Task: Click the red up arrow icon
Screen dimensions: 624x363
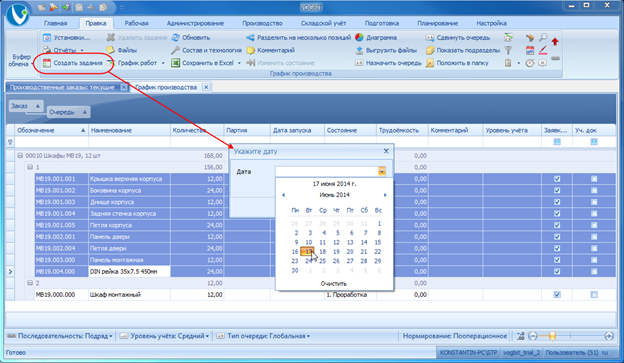Action: tap(555, 41)
